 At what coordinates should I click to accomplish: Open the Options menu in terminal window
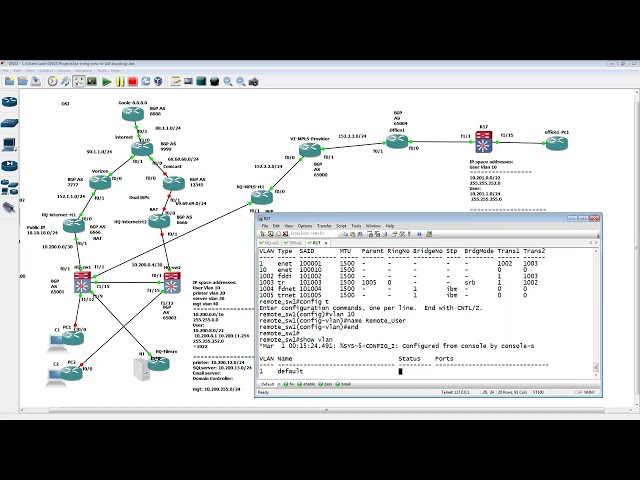click(x=305, y=226)
